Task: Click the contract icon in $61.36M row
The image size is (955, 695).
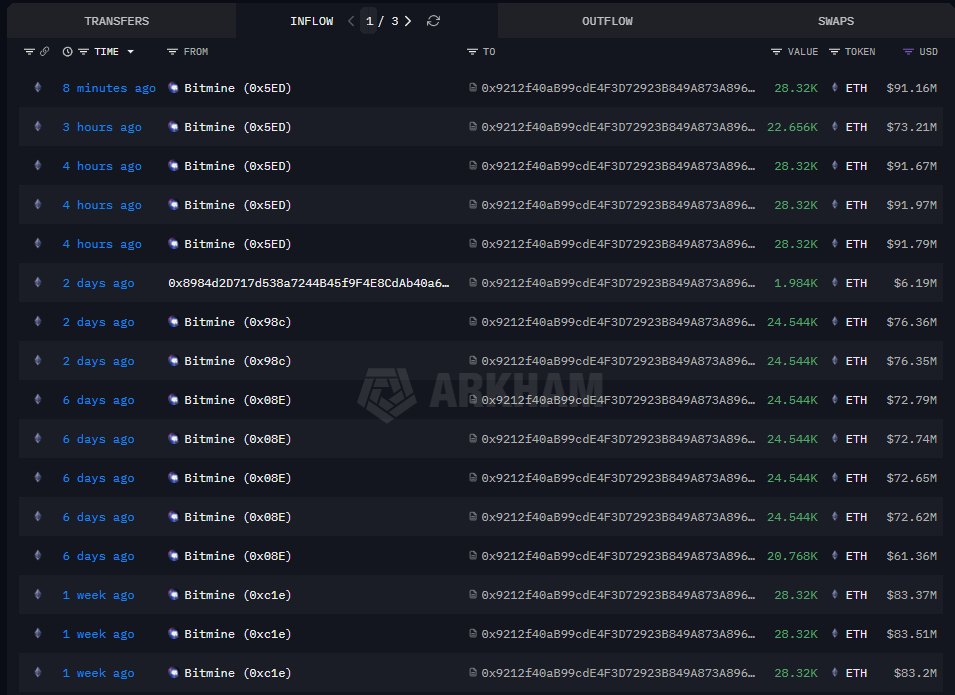Action: pos(473,555)
